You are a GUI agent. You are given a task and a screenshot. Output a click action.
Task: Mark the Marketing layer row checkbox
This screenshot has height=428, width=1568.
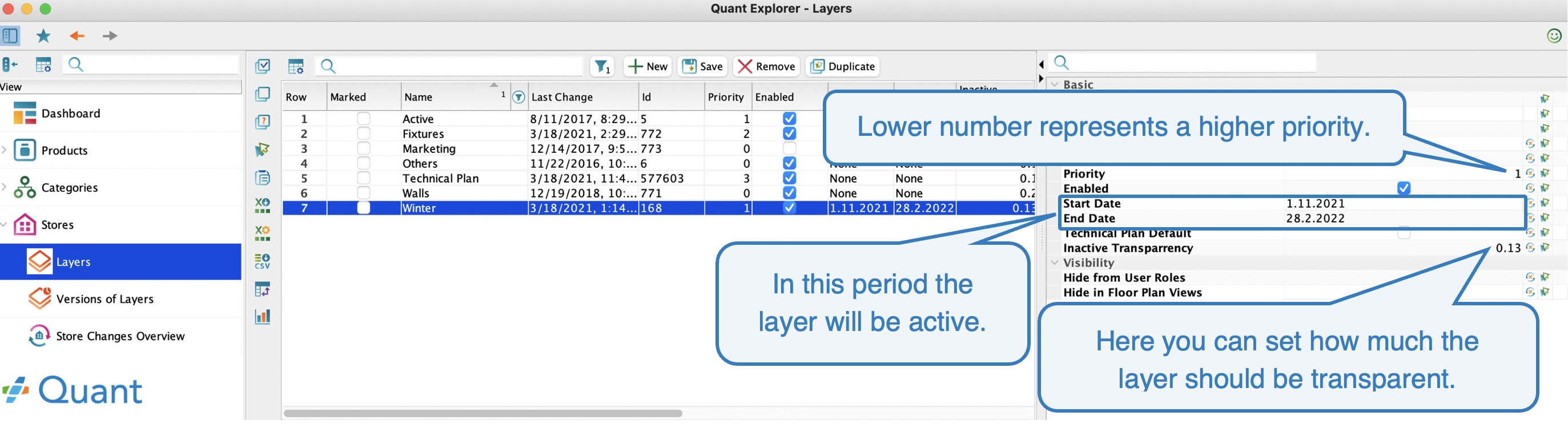click(x=363, y=148)
